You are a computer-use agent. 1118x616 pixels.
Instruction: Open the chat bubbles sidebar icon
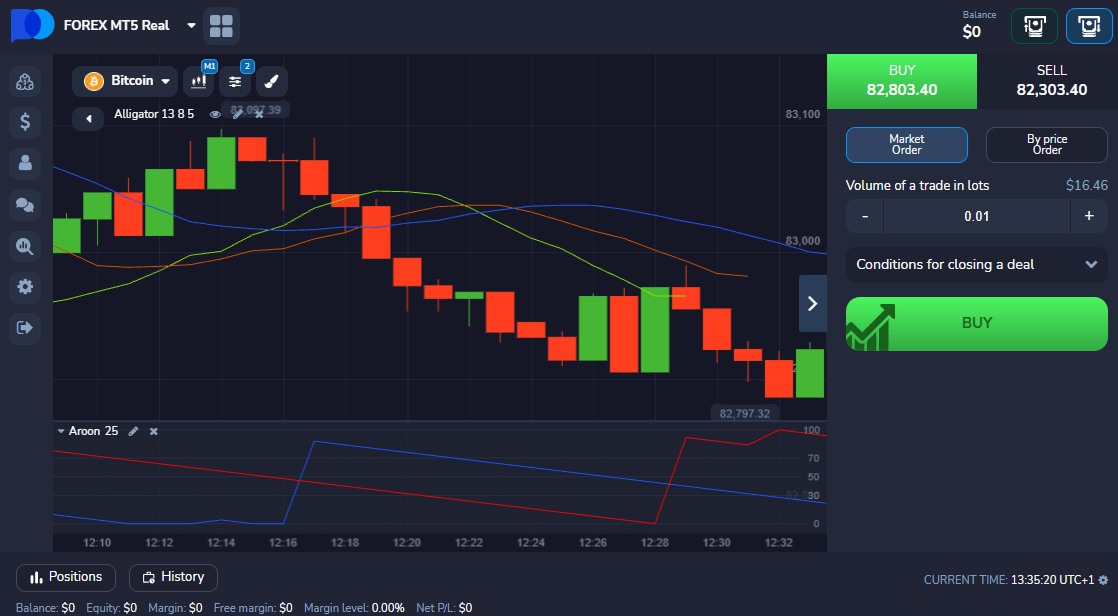point(25,204)
